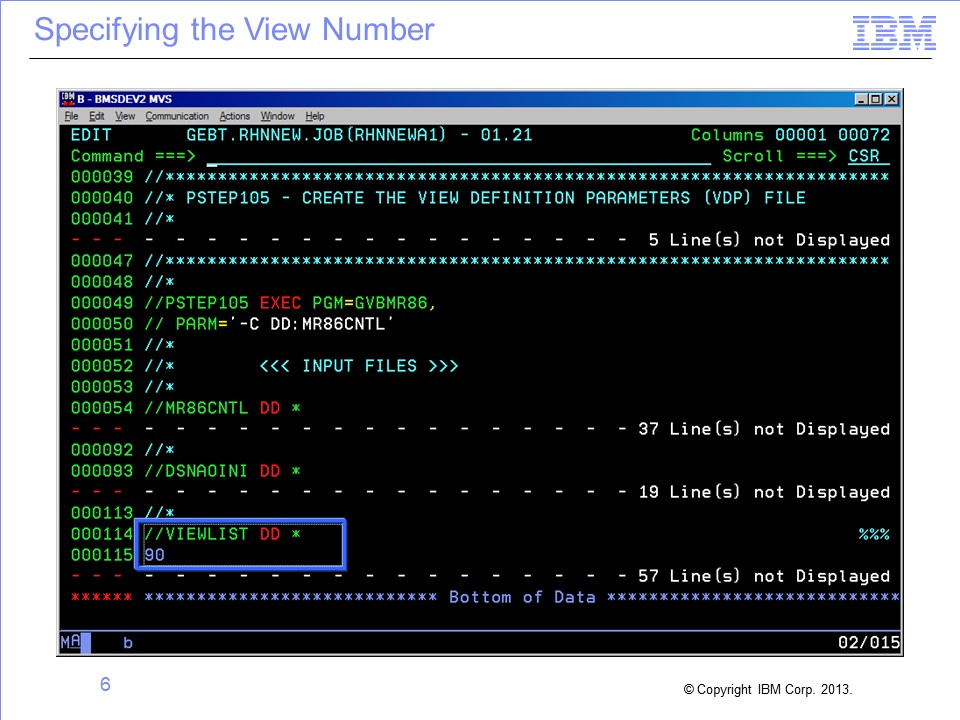The height and width of the screenshot is (720, 960).
Task: Click the view number 90
Action: 154,555
